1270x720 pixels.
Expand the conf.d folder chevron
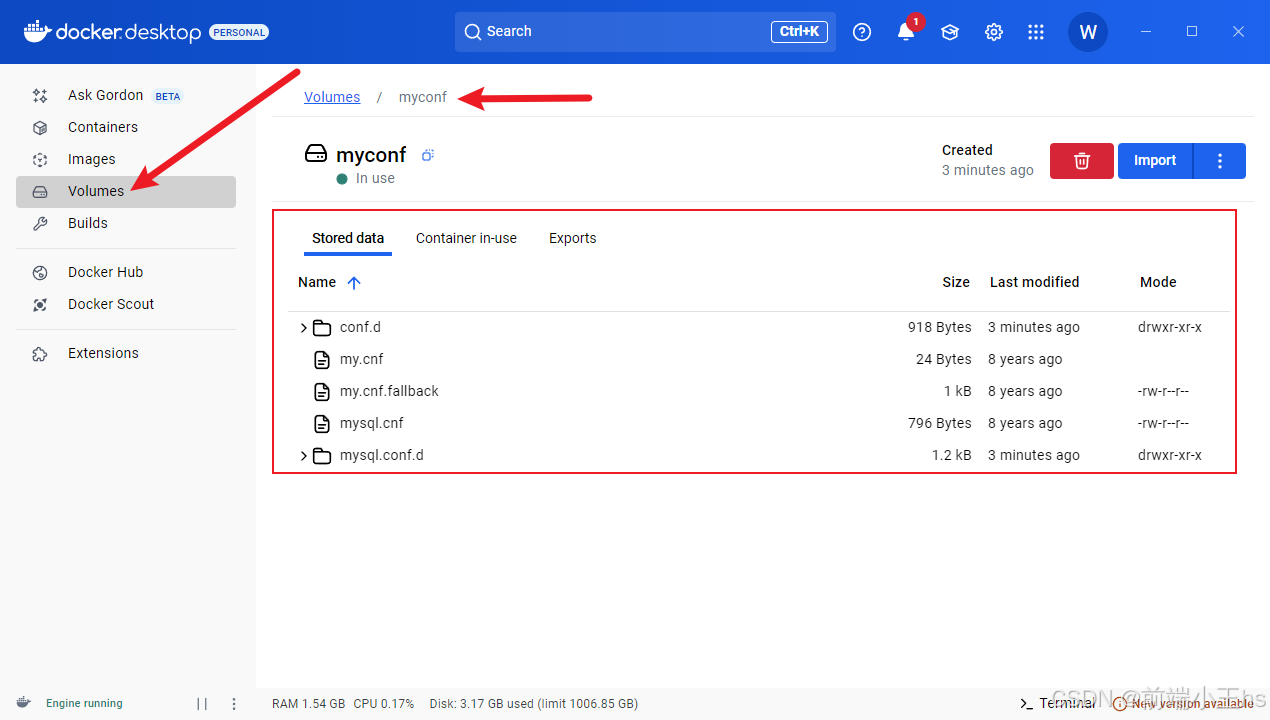click(304, 328)
